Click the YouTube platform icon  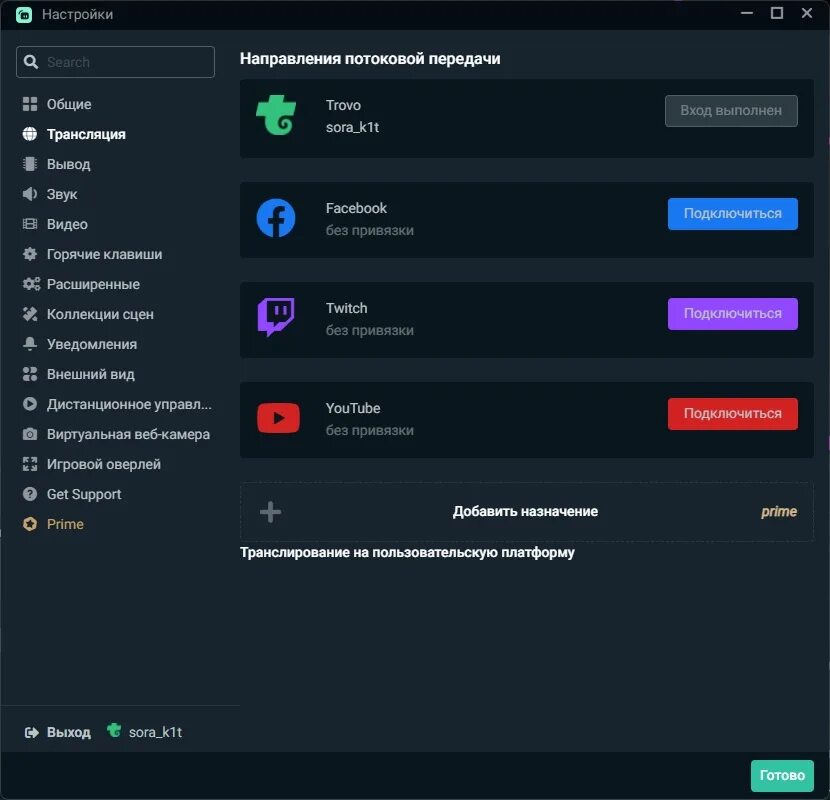pyautogui.click(x=277, y=417)
